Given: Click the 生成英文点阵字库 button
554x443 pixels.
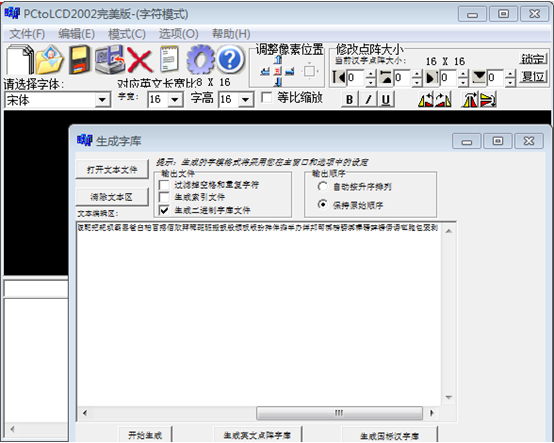Looking at the screenshot, I should [x=258, y=435].
